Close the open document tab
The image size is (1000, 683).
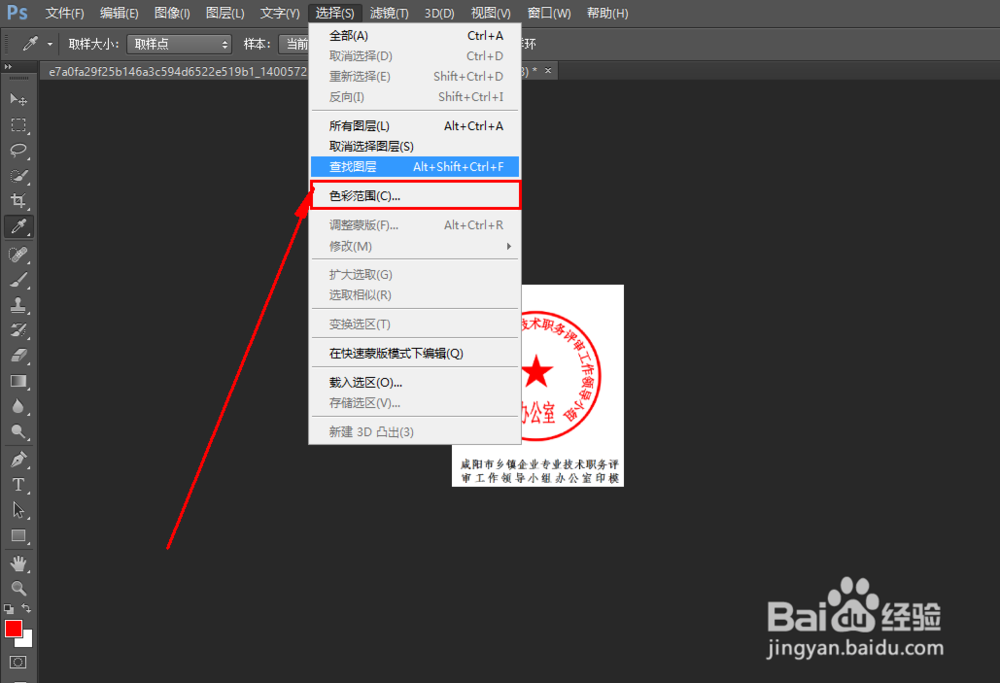(548, 71)
